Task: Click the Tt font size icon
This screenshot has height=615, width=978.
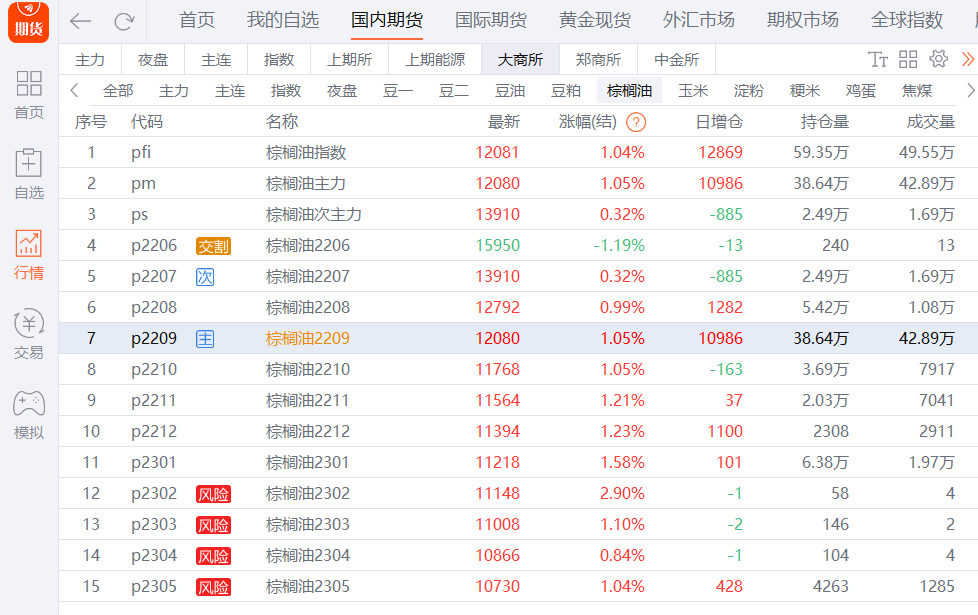Action: [x=878, y=59]
